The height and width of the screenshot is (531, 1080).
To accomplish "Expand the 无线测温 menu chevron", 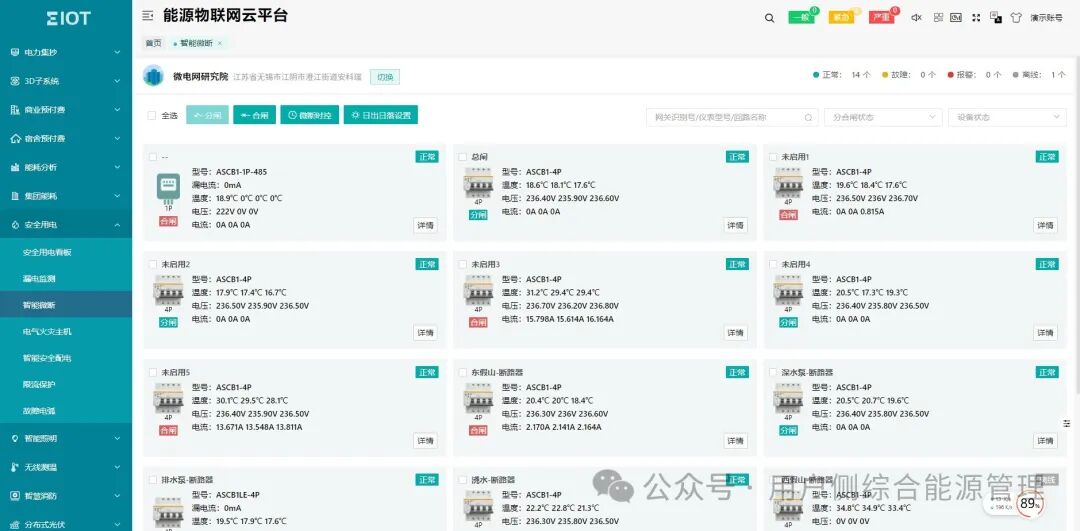I will pyautogui.click(x=117, y=467).
